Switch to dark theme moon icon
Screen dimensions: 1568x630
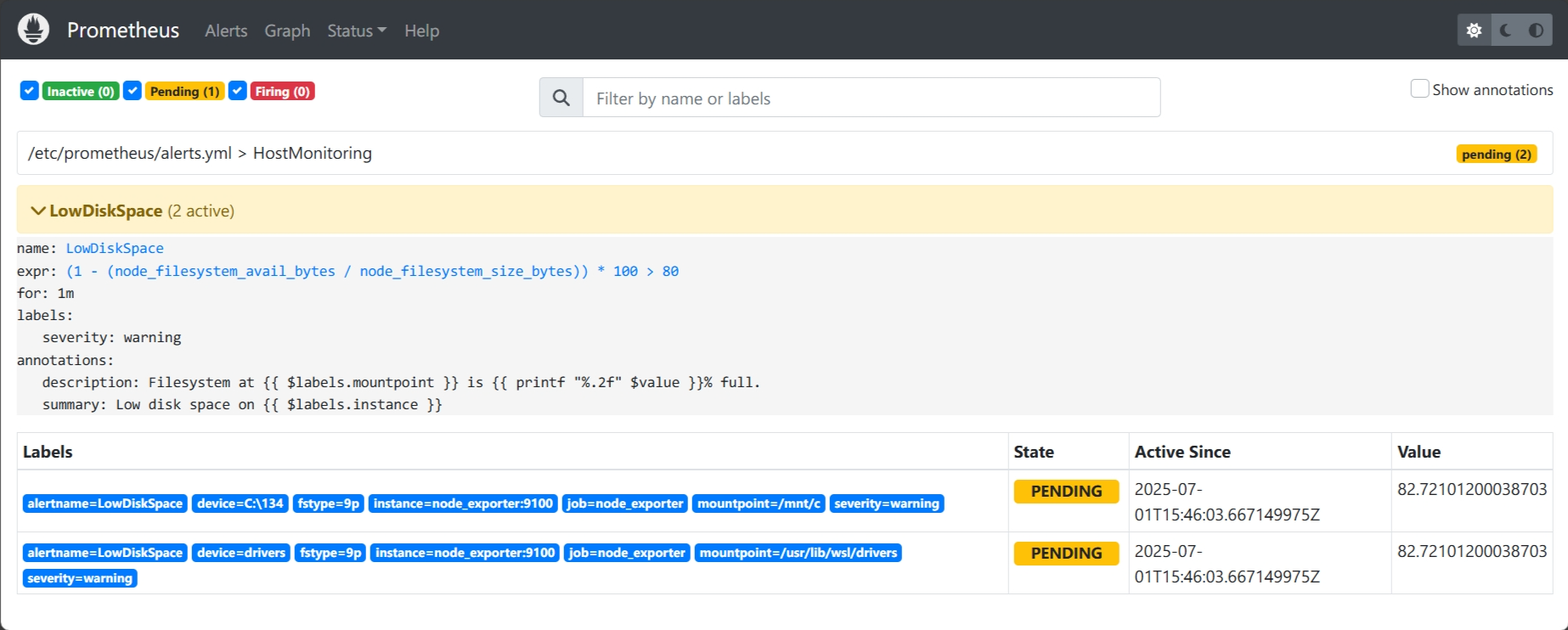1505,31
